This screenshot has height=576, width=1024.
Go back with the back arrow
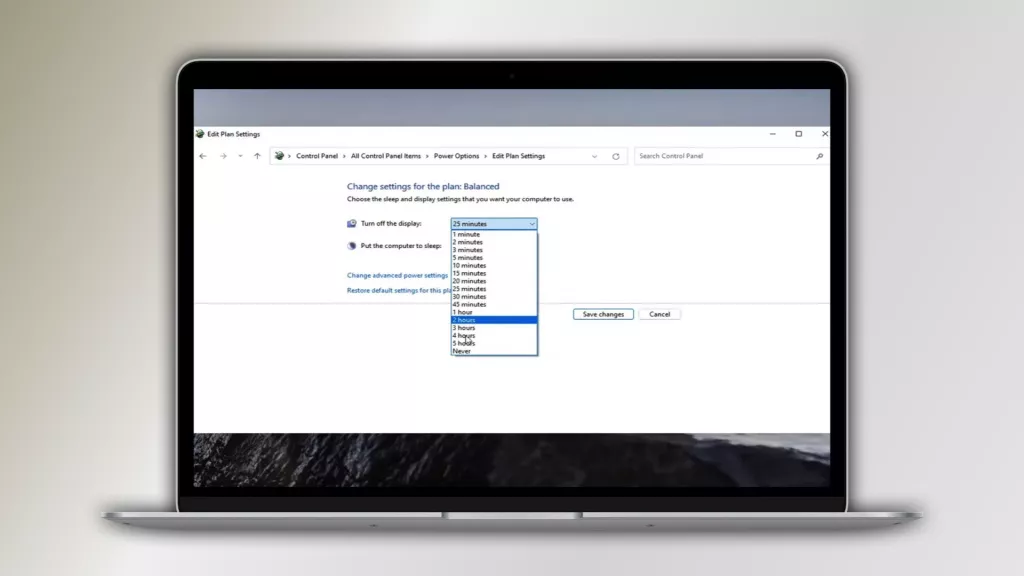(203, 156)
